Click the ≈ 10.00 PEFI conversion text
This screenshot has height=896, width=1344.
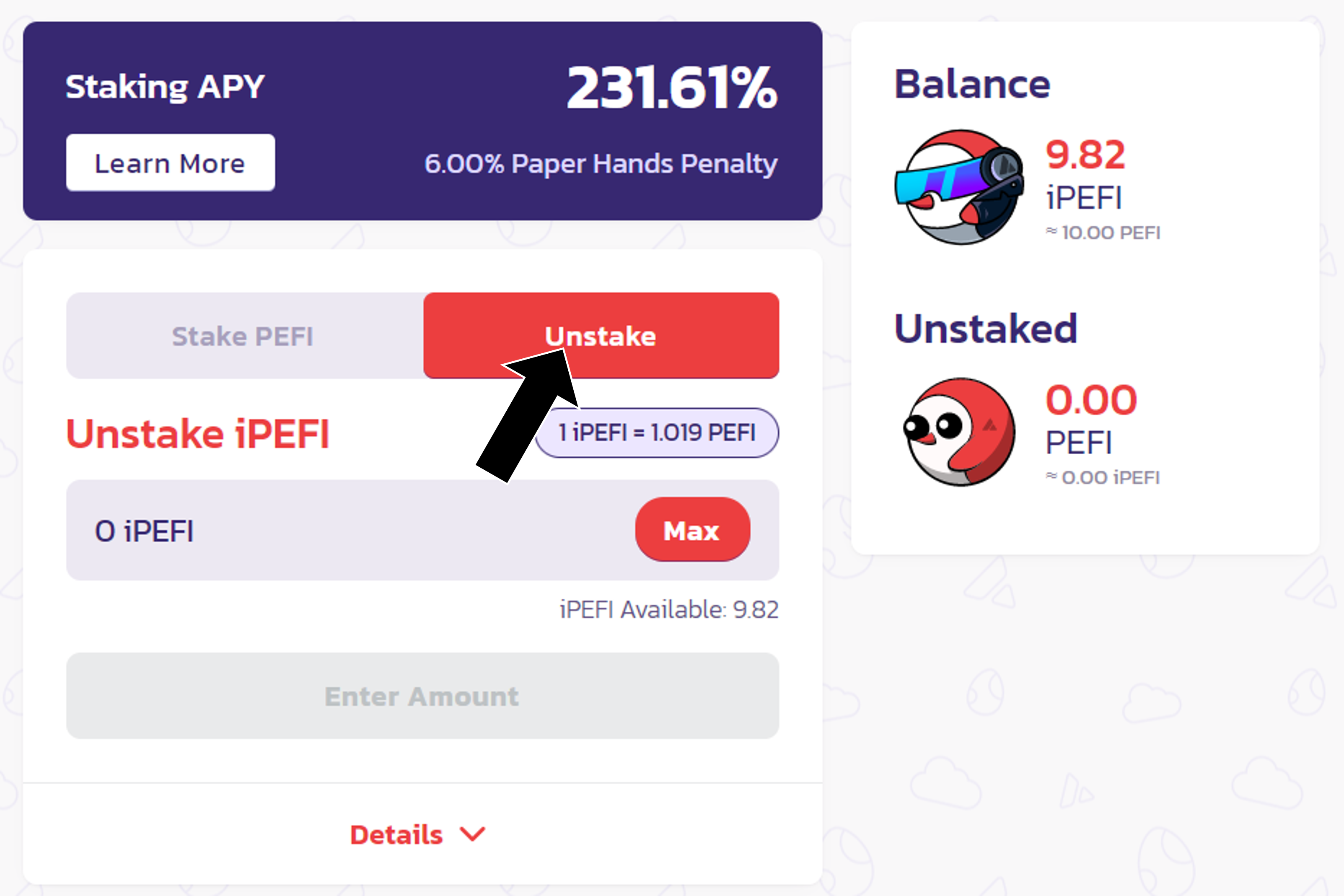click(x=1103, y=233)
